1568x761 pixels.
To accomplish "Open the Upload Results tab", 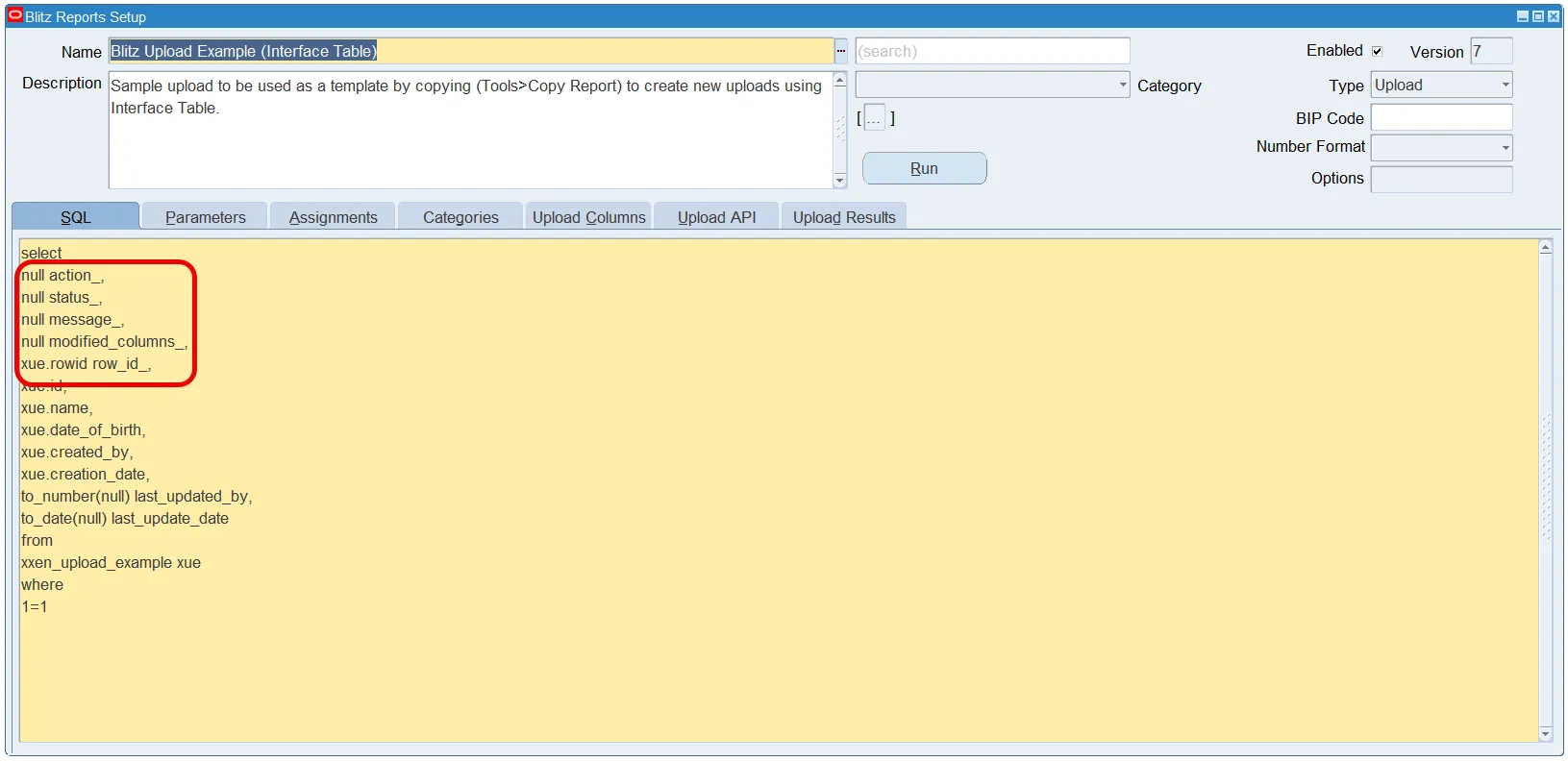I will [x=844, y=216].
